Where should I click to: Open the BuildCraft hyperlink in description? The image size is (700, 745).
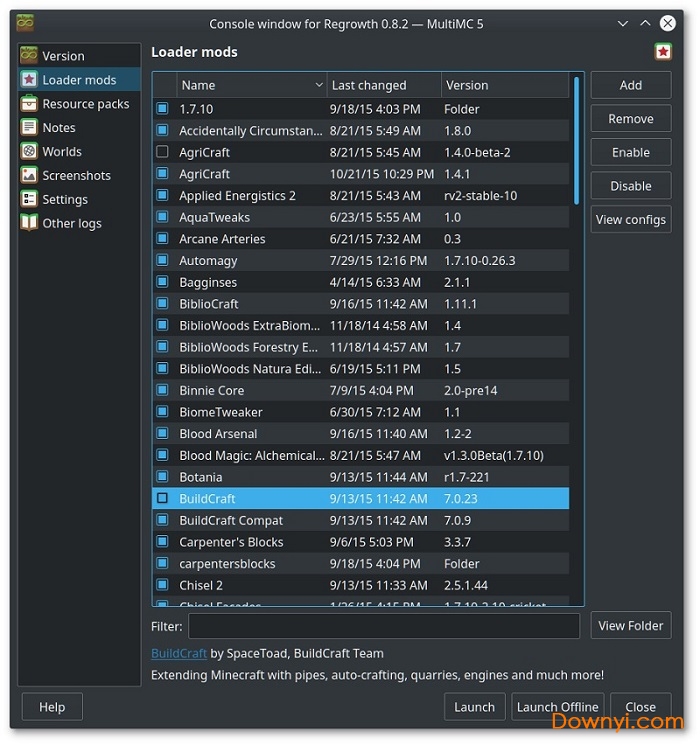[179, 653]
